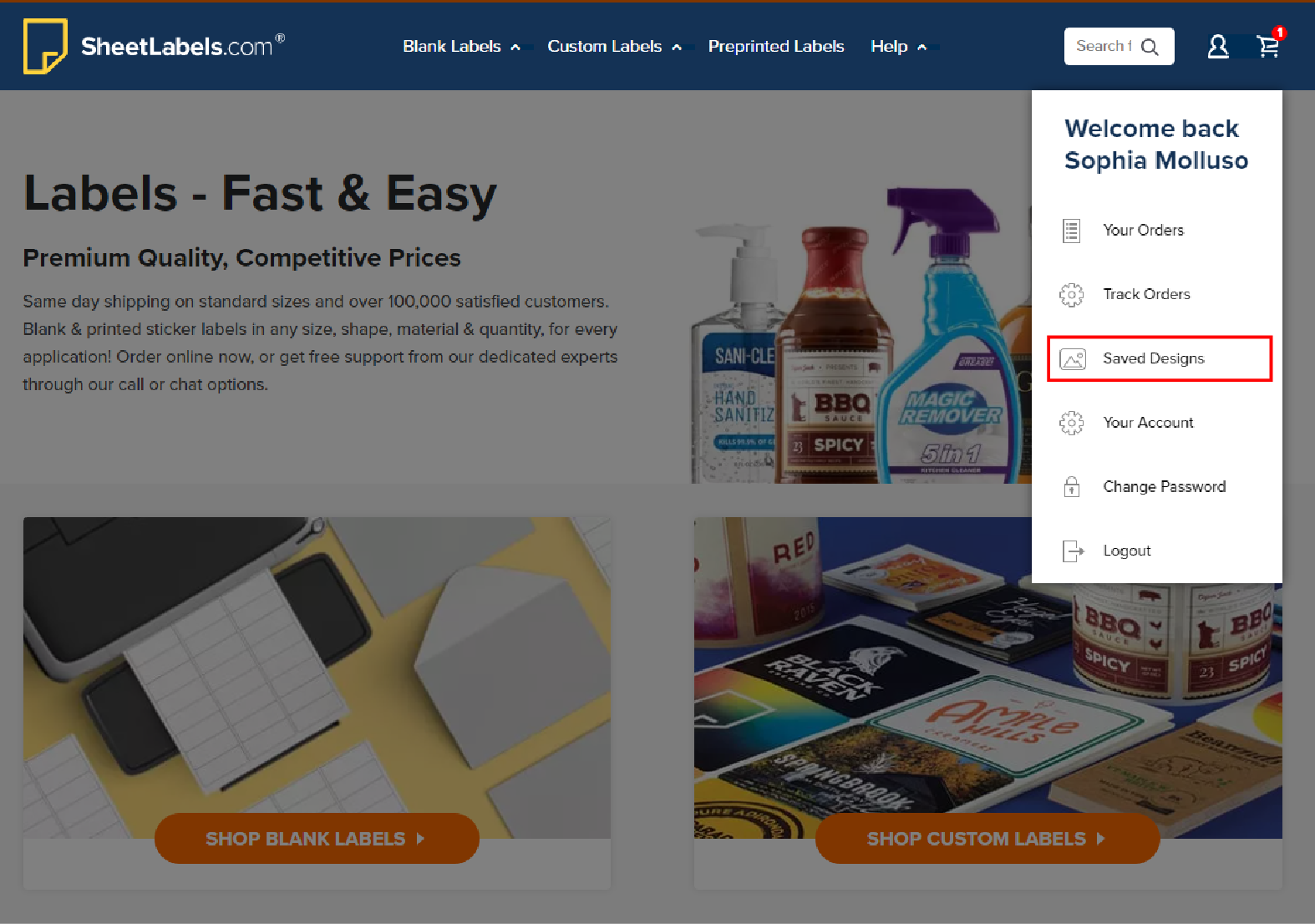Click into the Search input field

click(x=1103, y=47)
